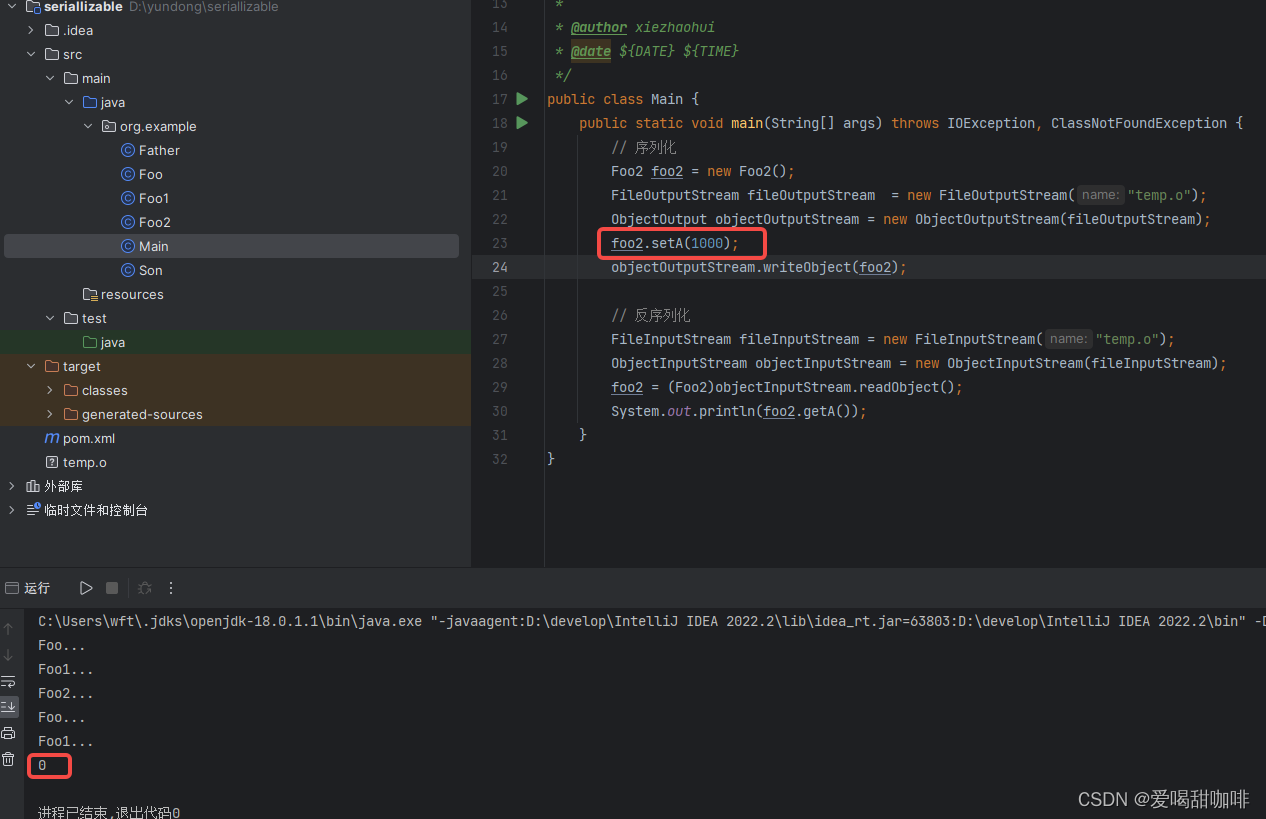Viewport: 1266px width, 819px height.
Task: Click the java.exe command line in the console
Action: [651, 621]
